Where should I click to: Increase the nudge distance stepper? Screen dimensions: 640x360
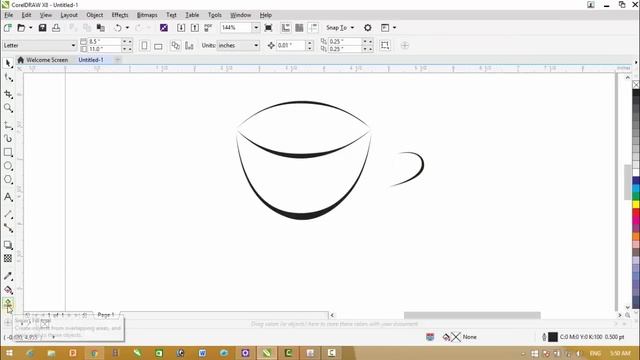click(x=310, y=42)
